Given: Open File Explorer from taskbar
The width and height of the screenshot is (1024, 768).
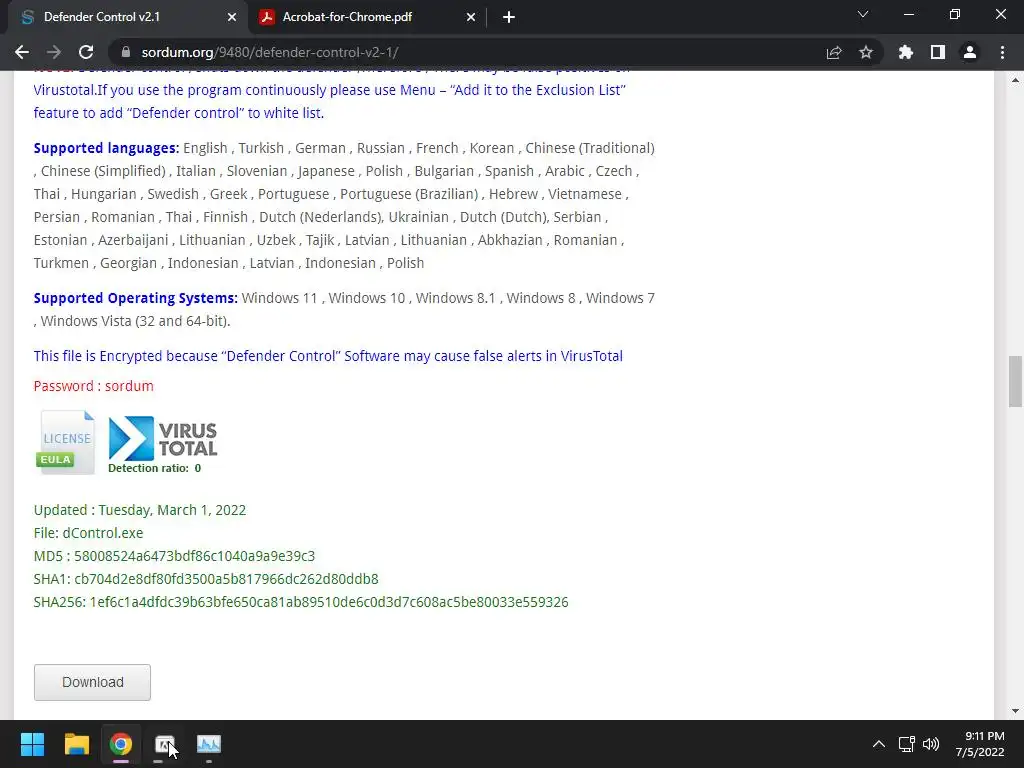Looking at the screenshot, I should coord(76,744).
